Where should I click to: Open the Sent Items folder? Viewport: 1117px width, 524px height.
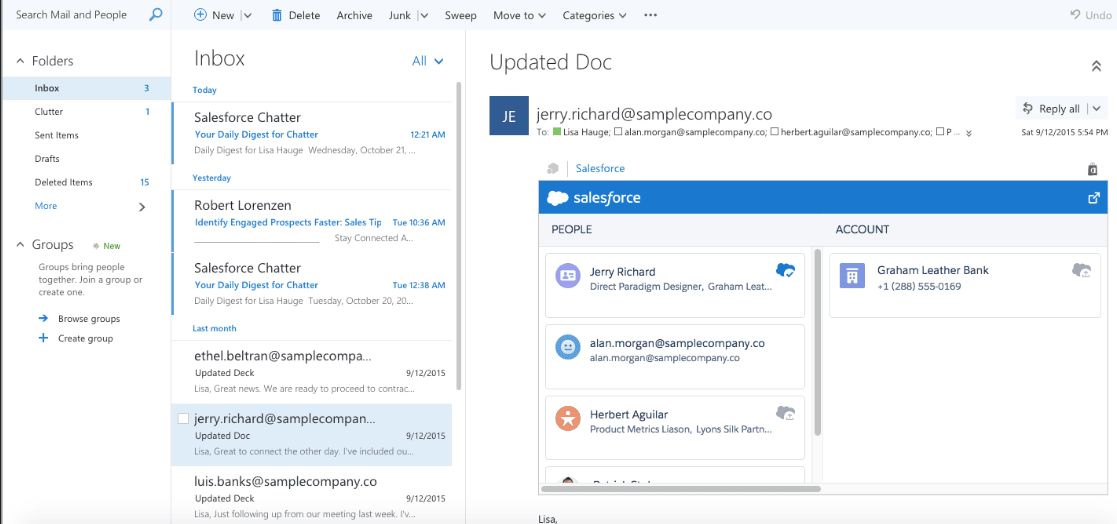56,135
